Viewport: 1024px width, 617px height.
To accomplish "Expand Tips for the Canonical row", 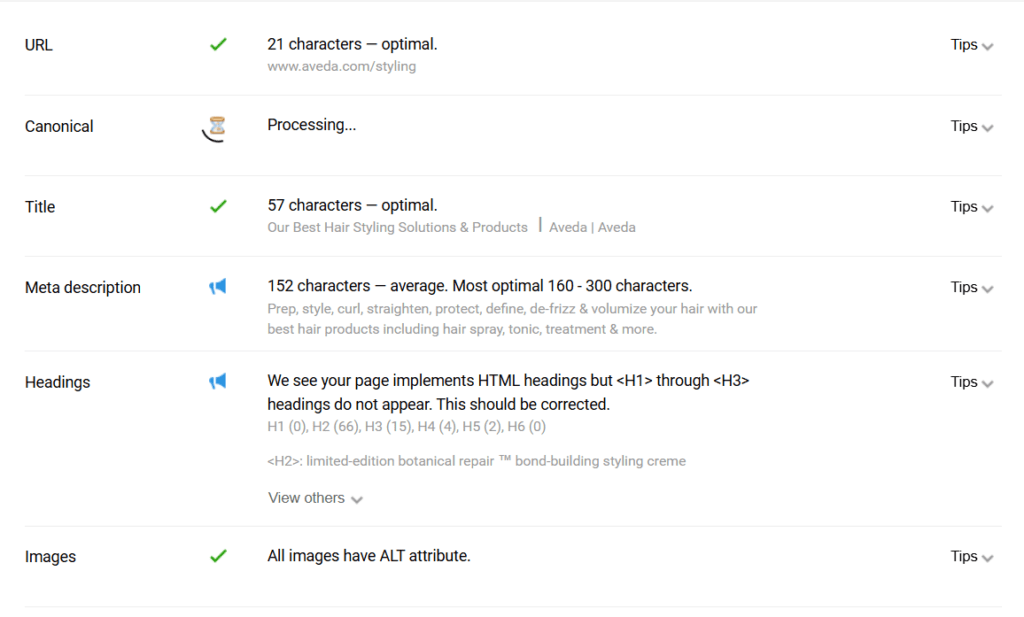I will 972,126.
